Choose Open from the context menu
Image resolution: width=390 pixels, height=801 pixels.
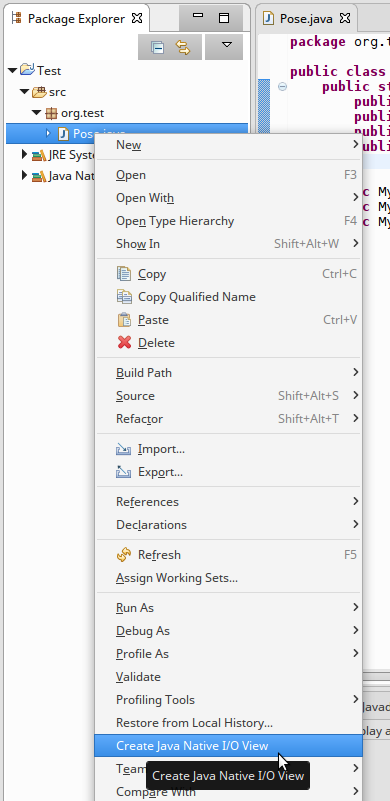[228, 175]
